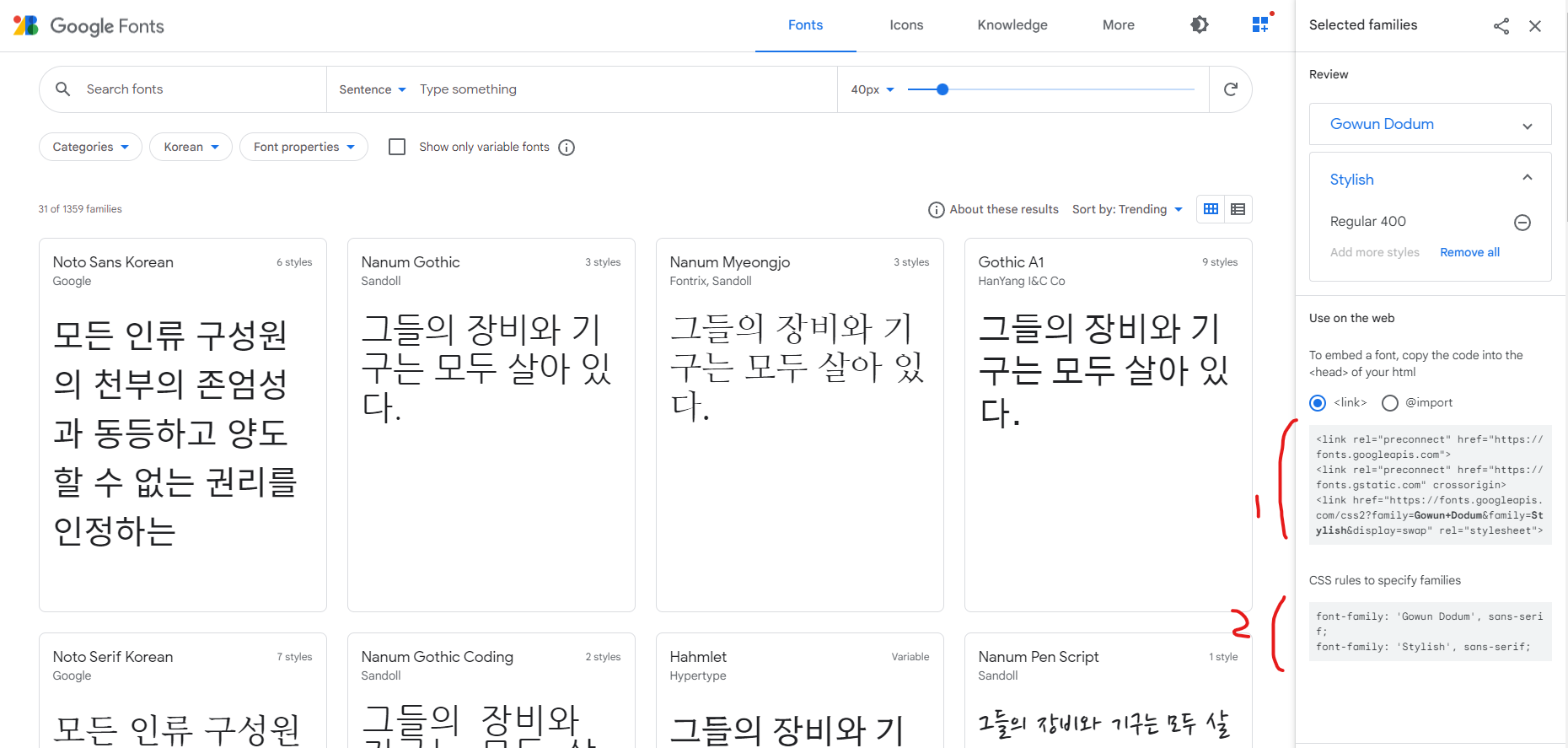The width and height of the screenshot is (1568, 748).
Task: Click Remove all link
Action: 1469,252
